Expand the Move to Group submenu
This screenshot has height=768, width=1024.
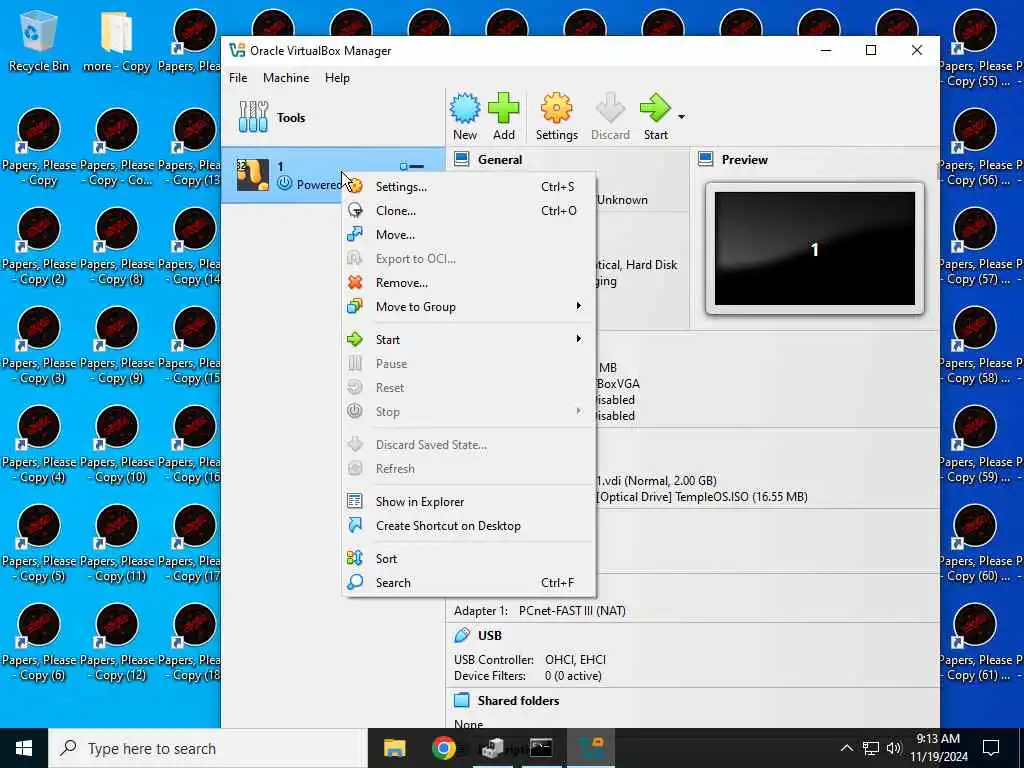469,307
